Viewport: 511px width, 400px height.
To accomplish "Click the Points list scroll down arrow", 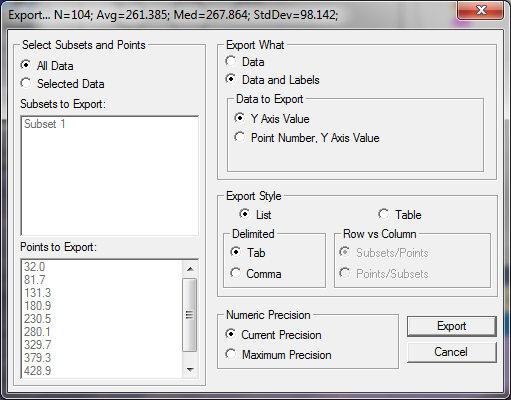I will (x=190, y=369).
